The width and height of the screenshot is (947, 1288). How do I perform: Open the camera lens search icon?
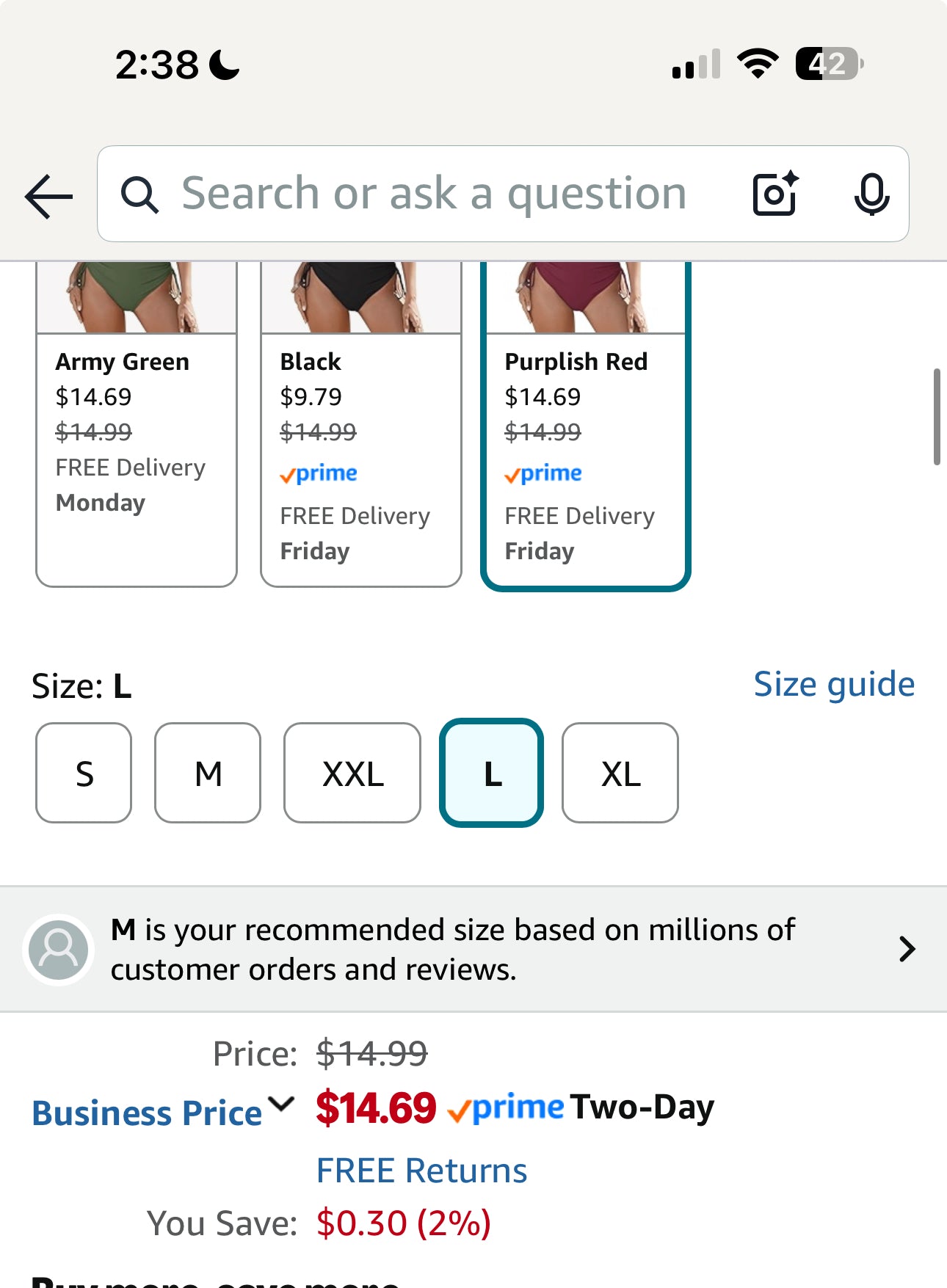775,194
